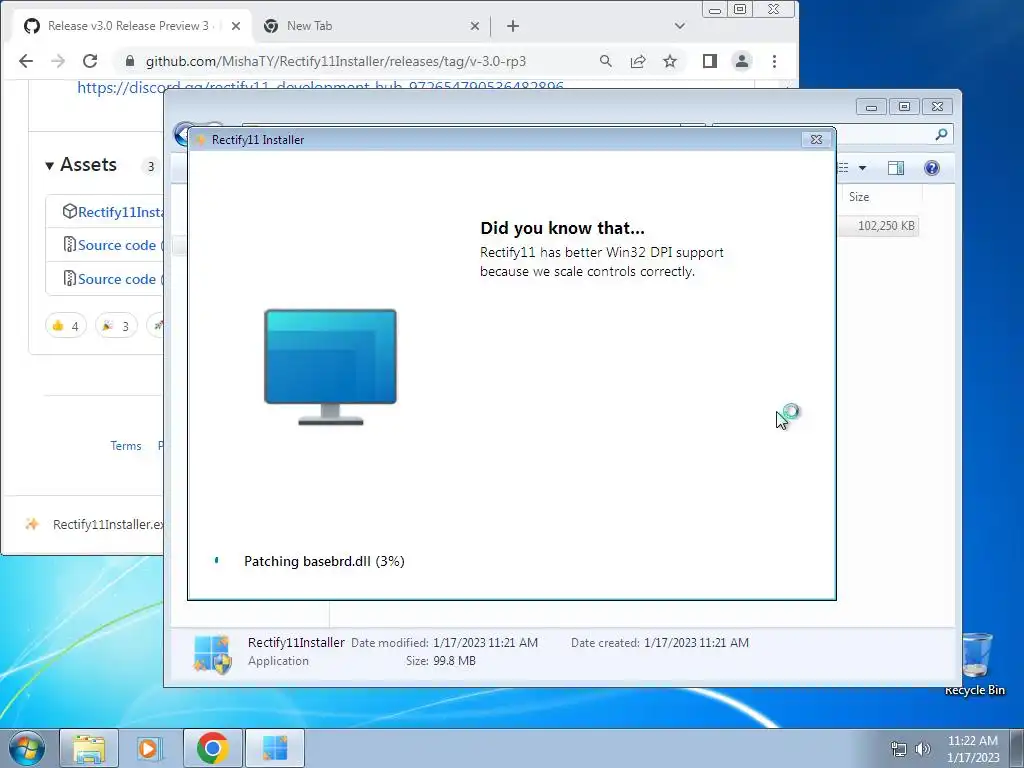
Task: Bookmark this page with the star
Action: pyautogui.click(x=670, y=61)
